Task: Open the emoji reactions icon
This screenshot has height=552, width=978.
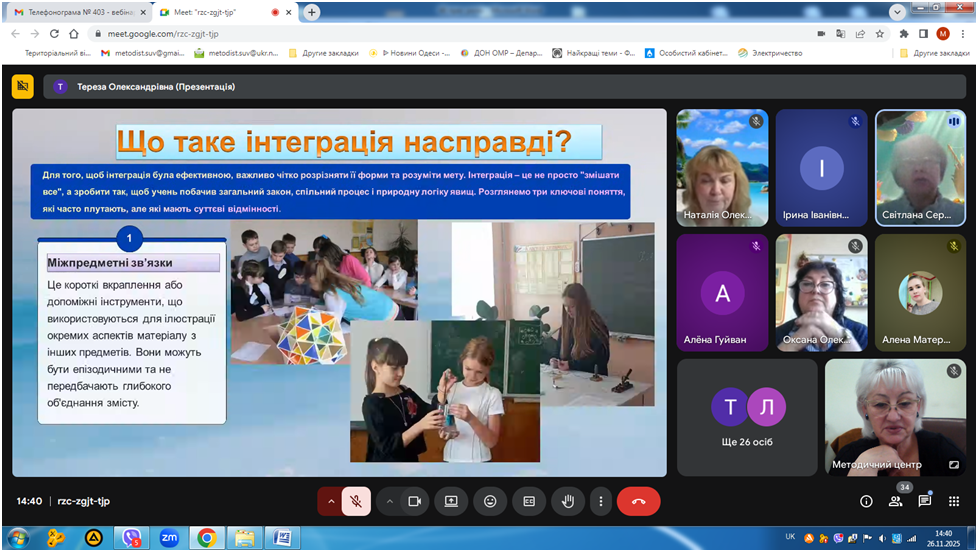Action: [x=490, y=501]
